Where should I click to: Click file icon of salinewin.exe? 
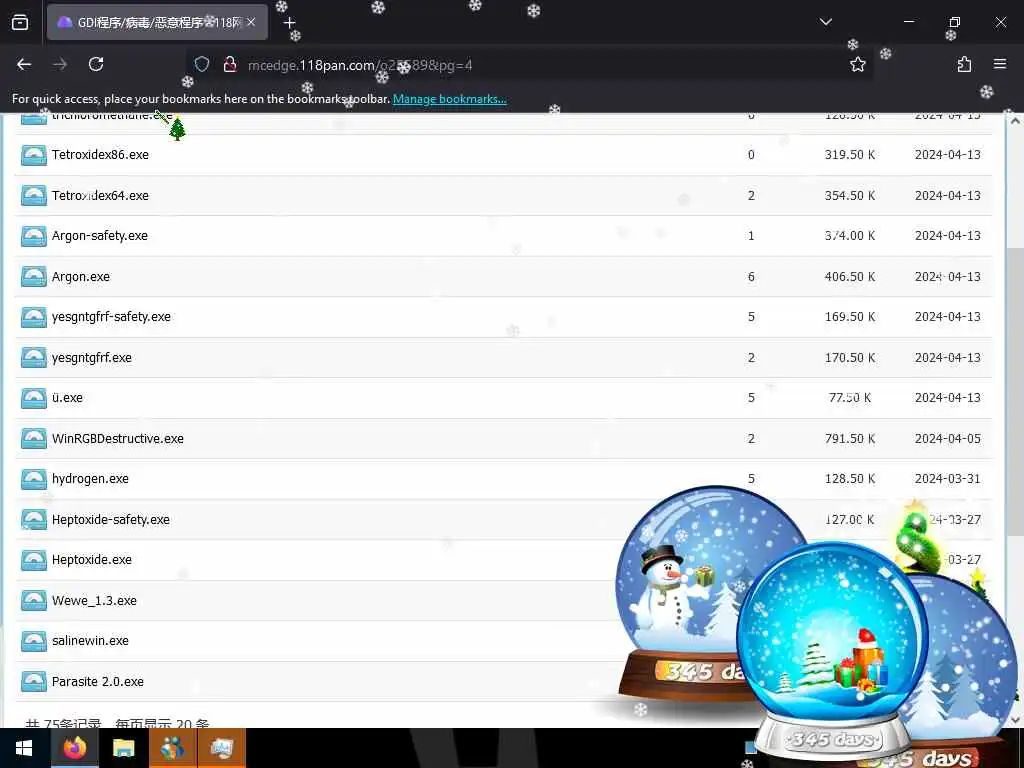point(33,641)
